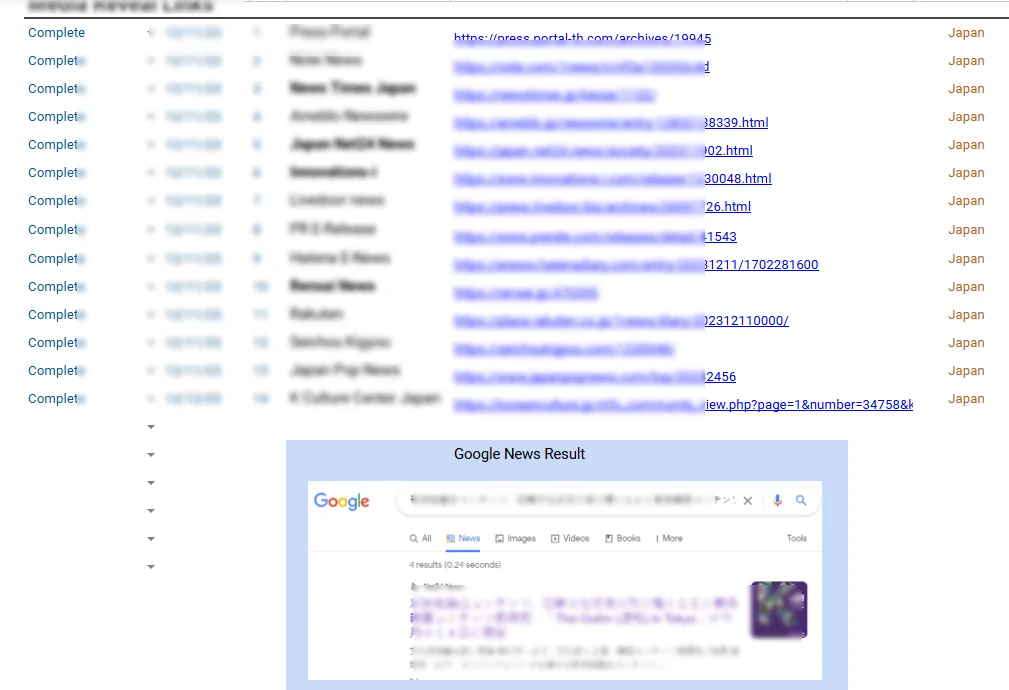Click Tools in the Google results bar
This screenshot has height=690, width=1009.
tap(797, 538)
